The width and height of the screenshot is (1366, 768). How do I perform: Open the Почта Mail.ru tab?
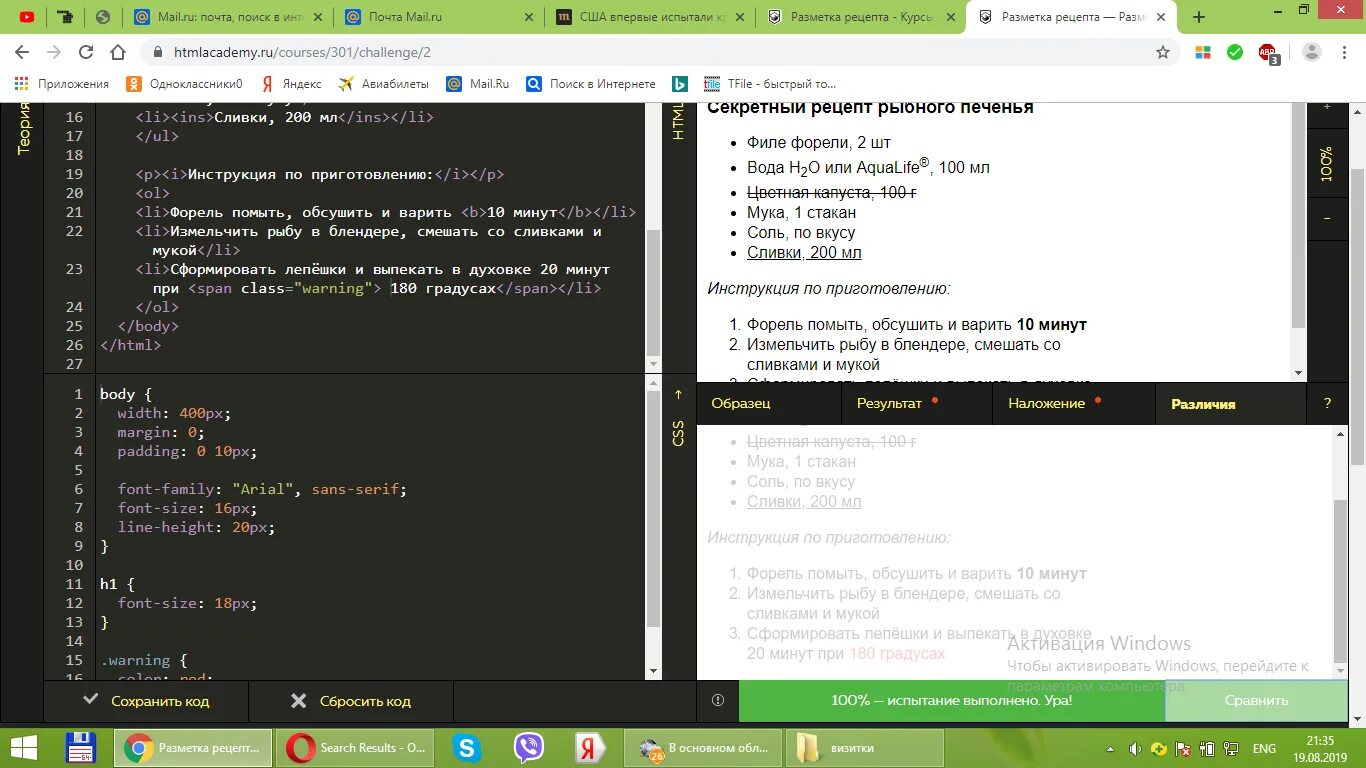[437, 17]
